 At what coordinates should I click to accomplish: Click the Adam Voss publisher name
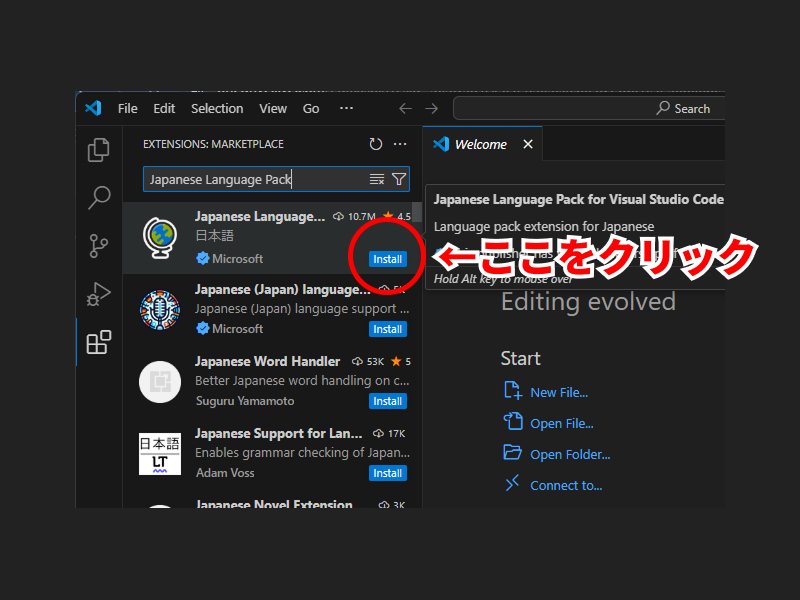225,473
